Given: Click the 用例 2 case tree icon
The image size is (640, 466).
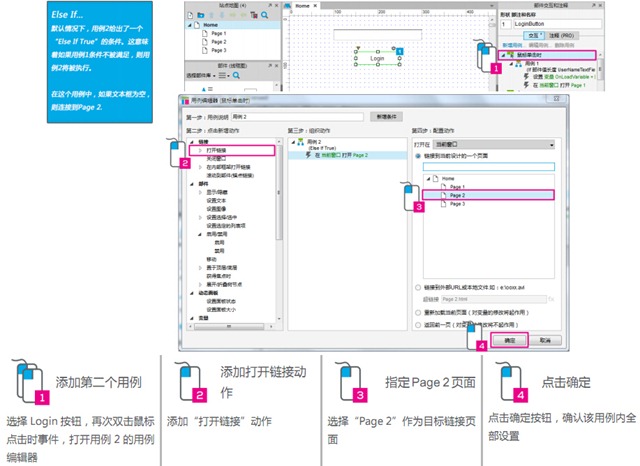Looking at the screenshot, I should (x=301, y=142).
